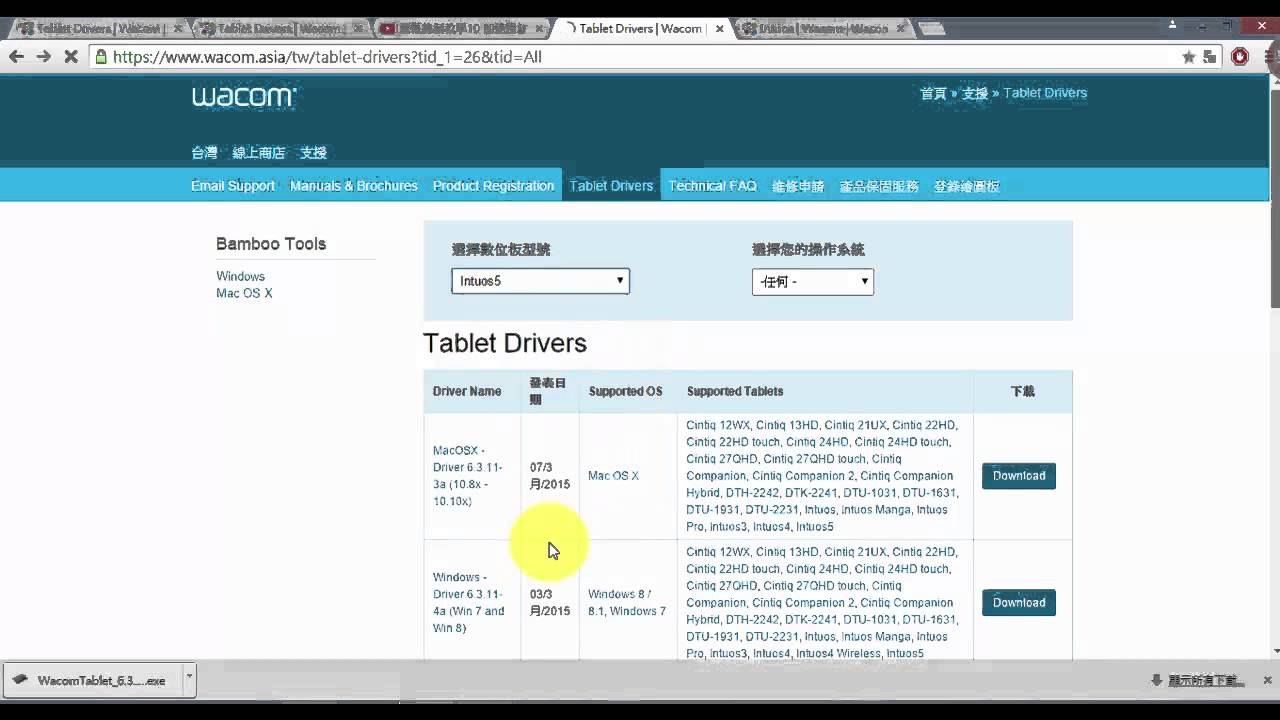
Task: Click the 07/3月/2015 date cell
Action: [x=549, y=476]
